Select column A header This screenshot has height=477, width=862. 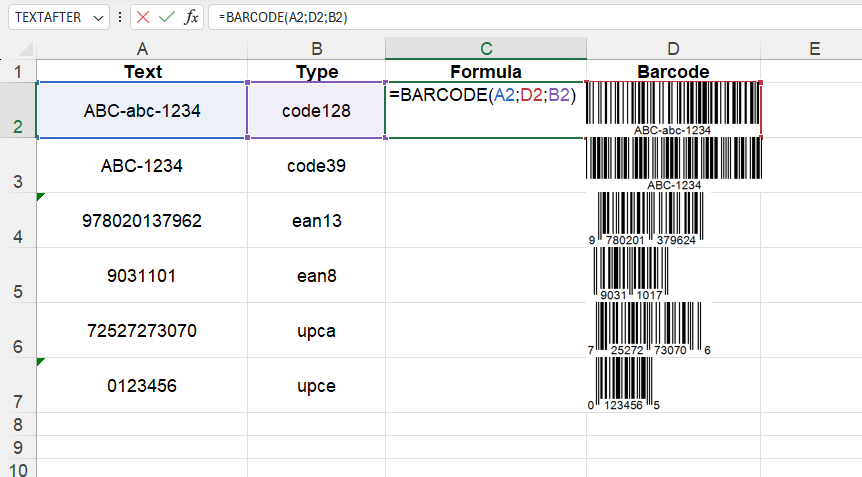(x=142, y=48)
